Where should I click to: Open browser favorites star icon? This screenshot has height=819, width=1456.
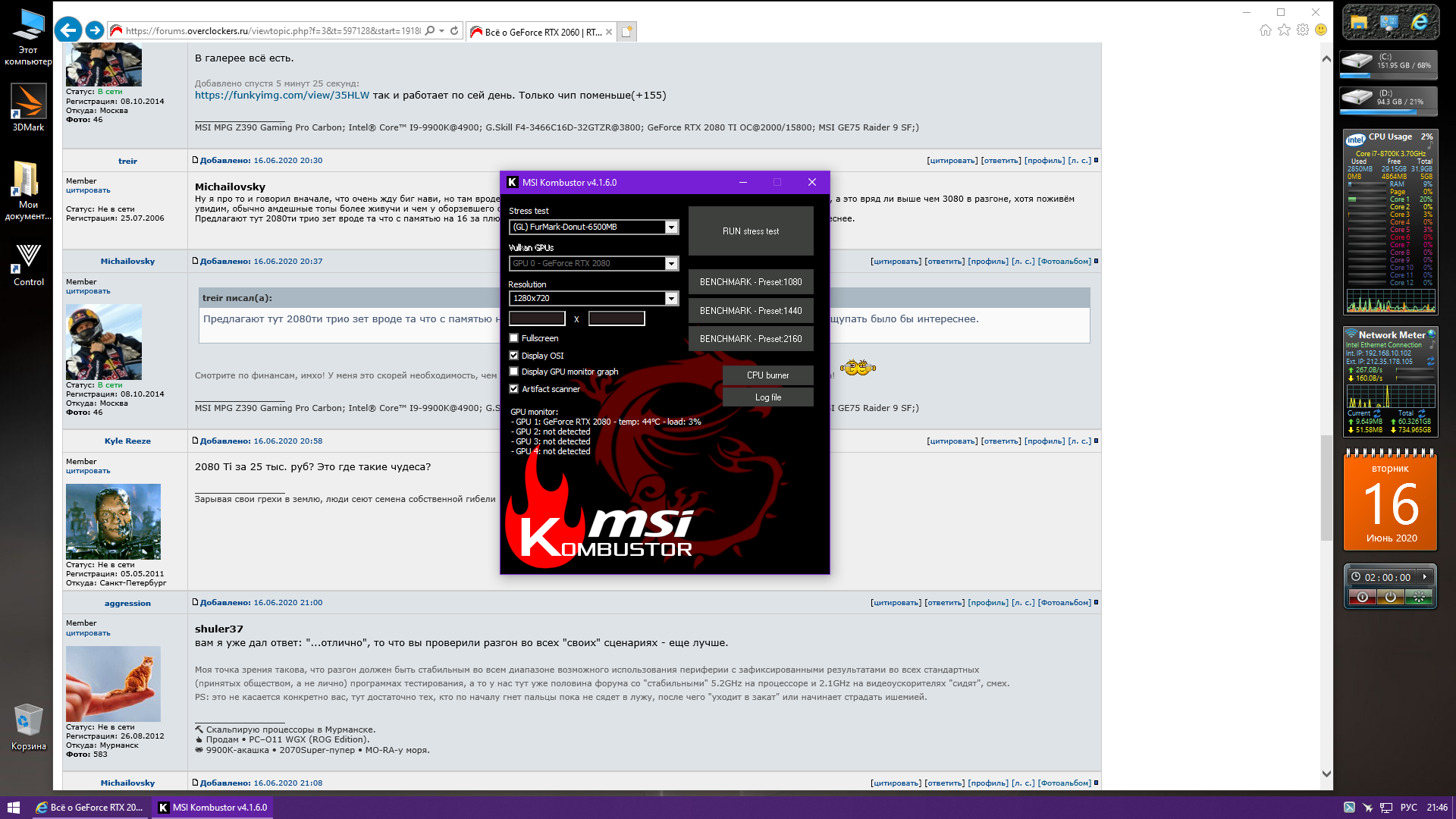pyautogui.click(x=1284, y=30)
